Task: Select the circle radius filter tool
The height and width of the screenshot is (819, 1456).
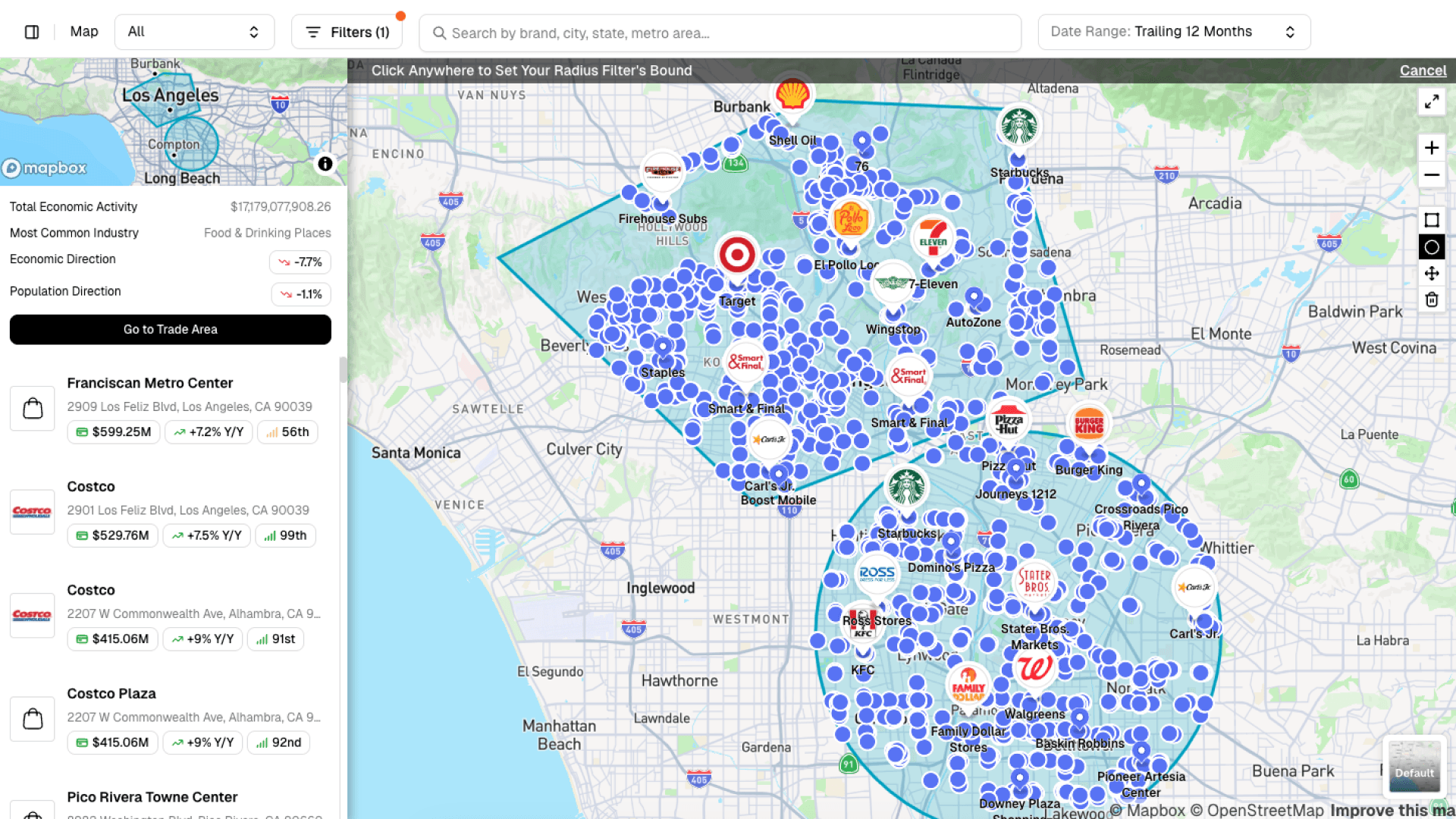Action: tap(1432, 246)
